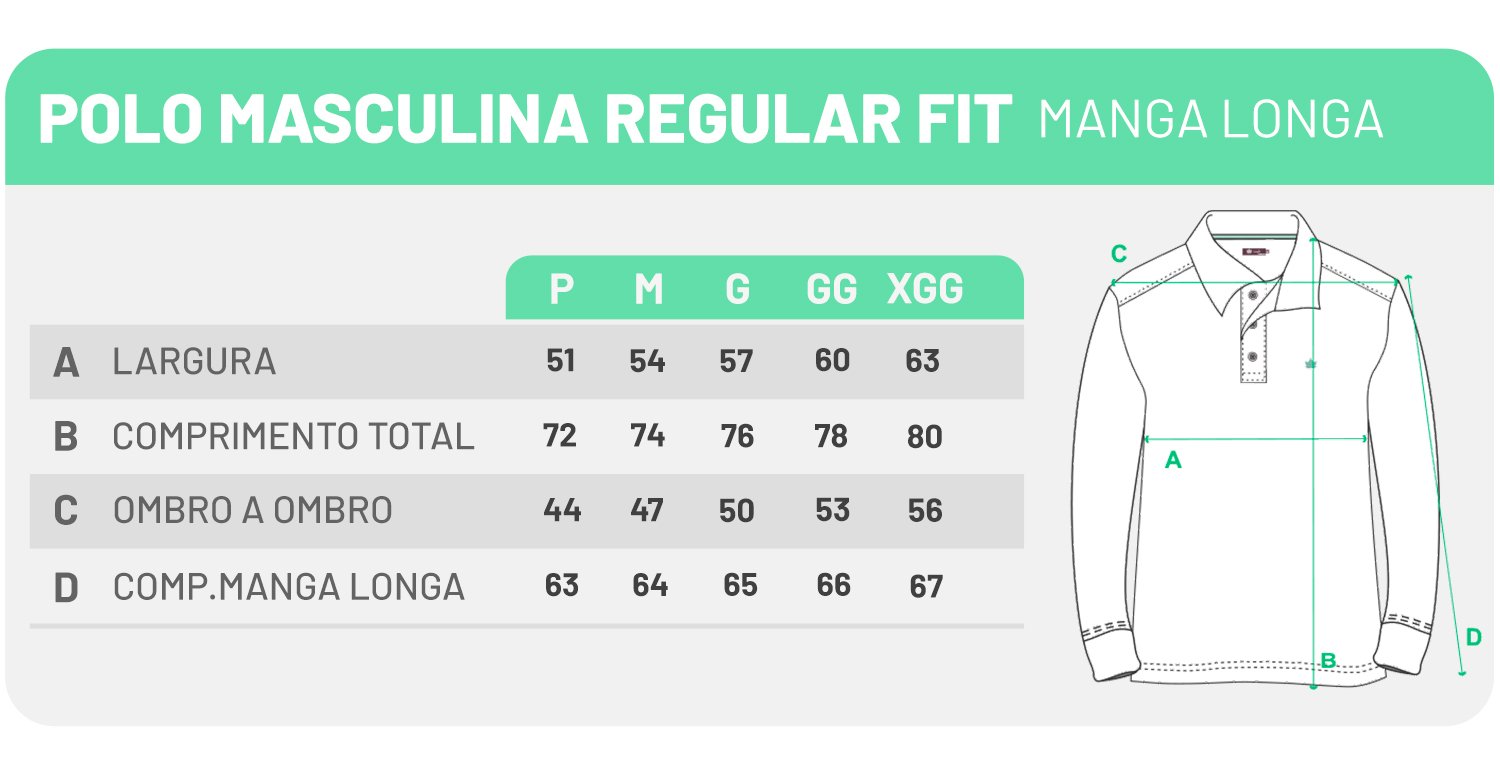Click the POLO MASCULINA REGULAR FIT heading

524,119
